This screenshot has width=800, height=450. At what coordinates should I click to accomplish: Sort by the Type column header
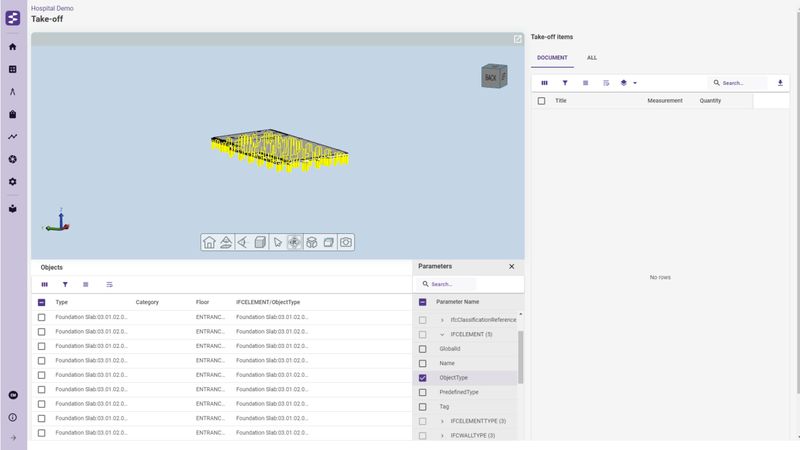(x=62, y=302)
